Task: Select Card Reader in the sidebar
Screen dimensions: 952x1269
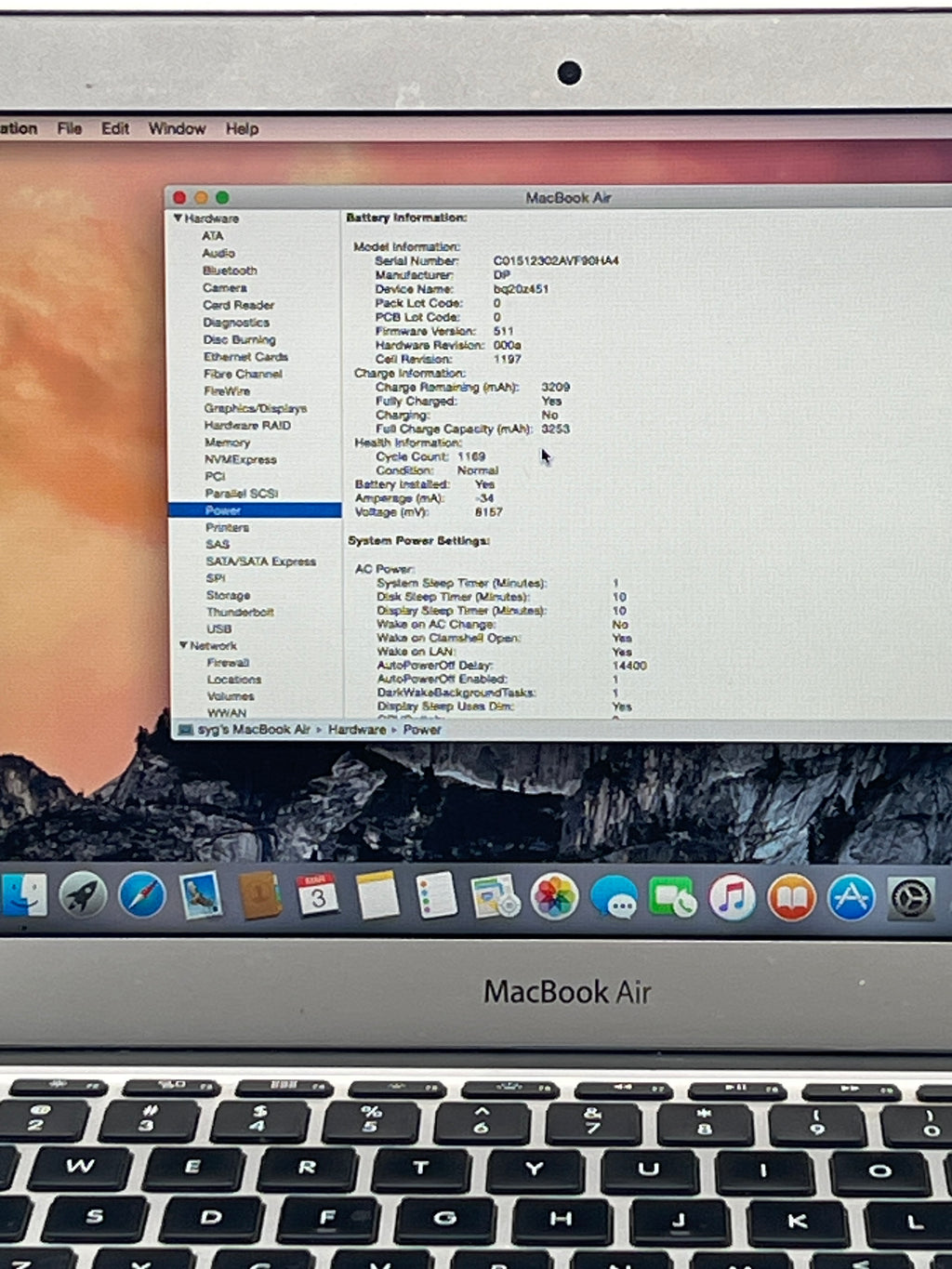Action: [239, 305]
